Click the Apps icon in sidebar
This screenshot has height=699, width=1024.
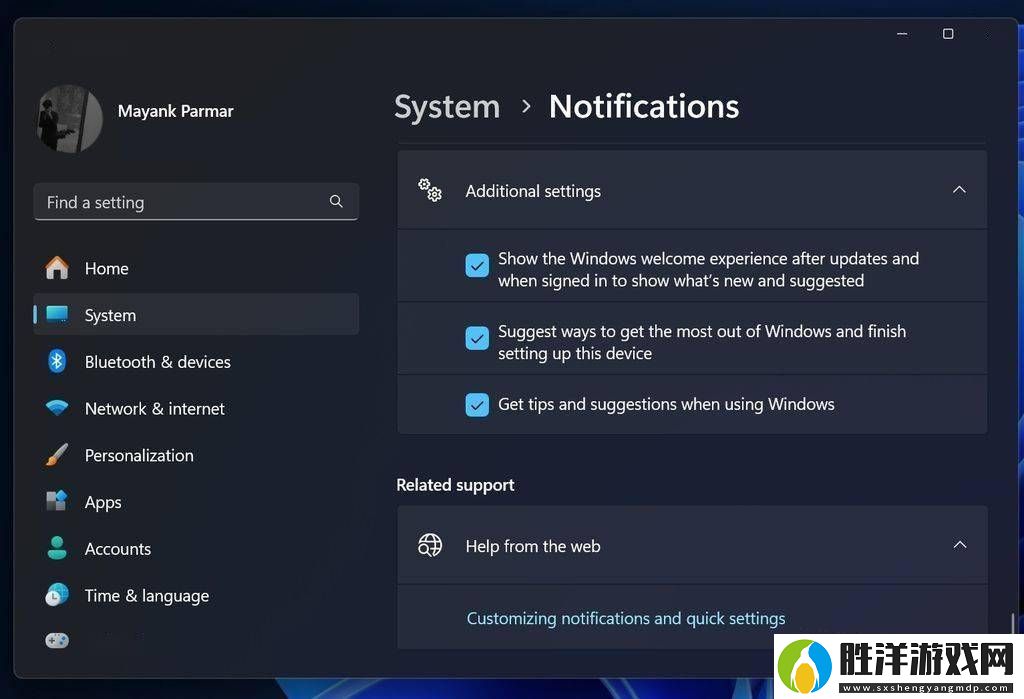(57, 501)
